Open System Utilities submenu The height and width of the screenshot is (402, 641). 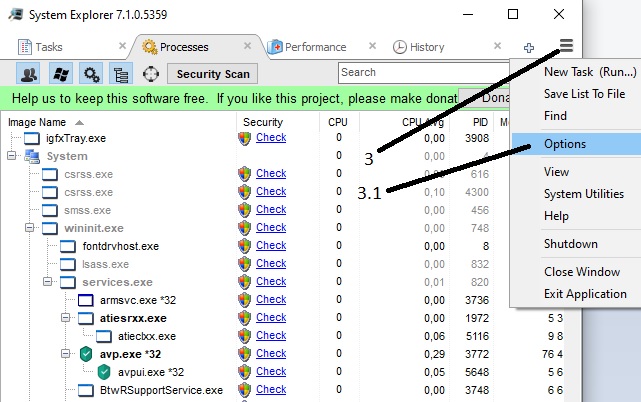[x=584, y=194]
